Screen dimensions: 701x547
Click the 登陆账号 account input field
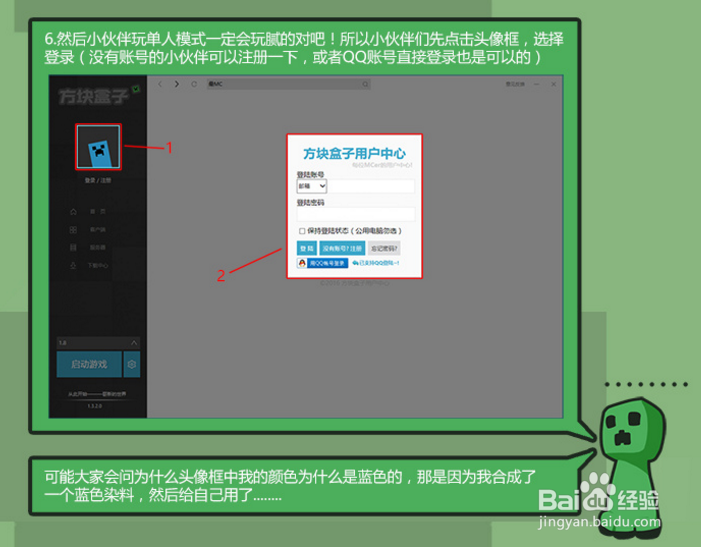tap(371, 186)
